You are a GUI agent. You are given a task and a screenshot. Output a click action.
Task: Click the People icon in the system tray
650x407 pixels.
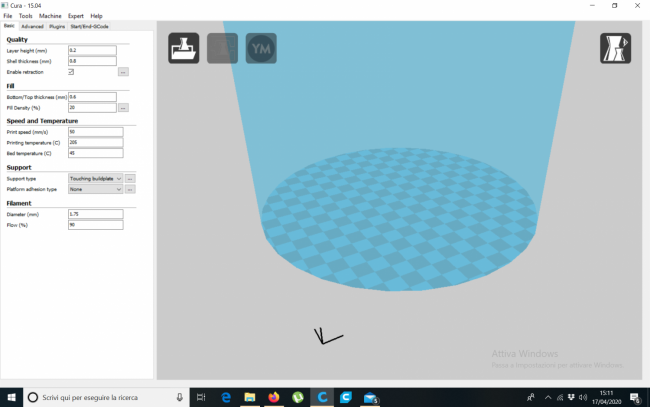(x=531, y=397)
